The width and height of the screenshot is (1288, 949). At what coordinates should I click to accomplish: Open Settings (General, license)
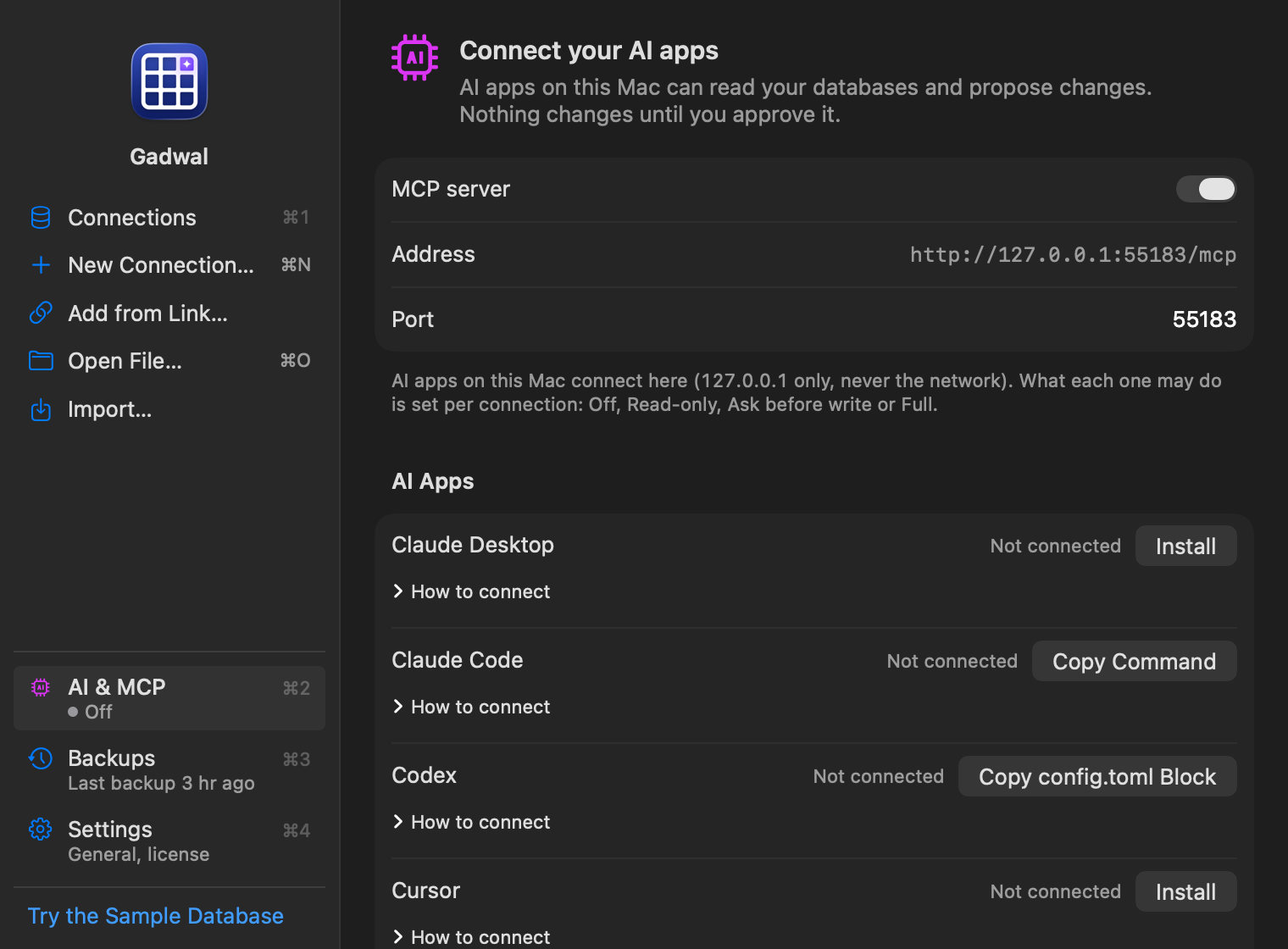pos(169,841)
